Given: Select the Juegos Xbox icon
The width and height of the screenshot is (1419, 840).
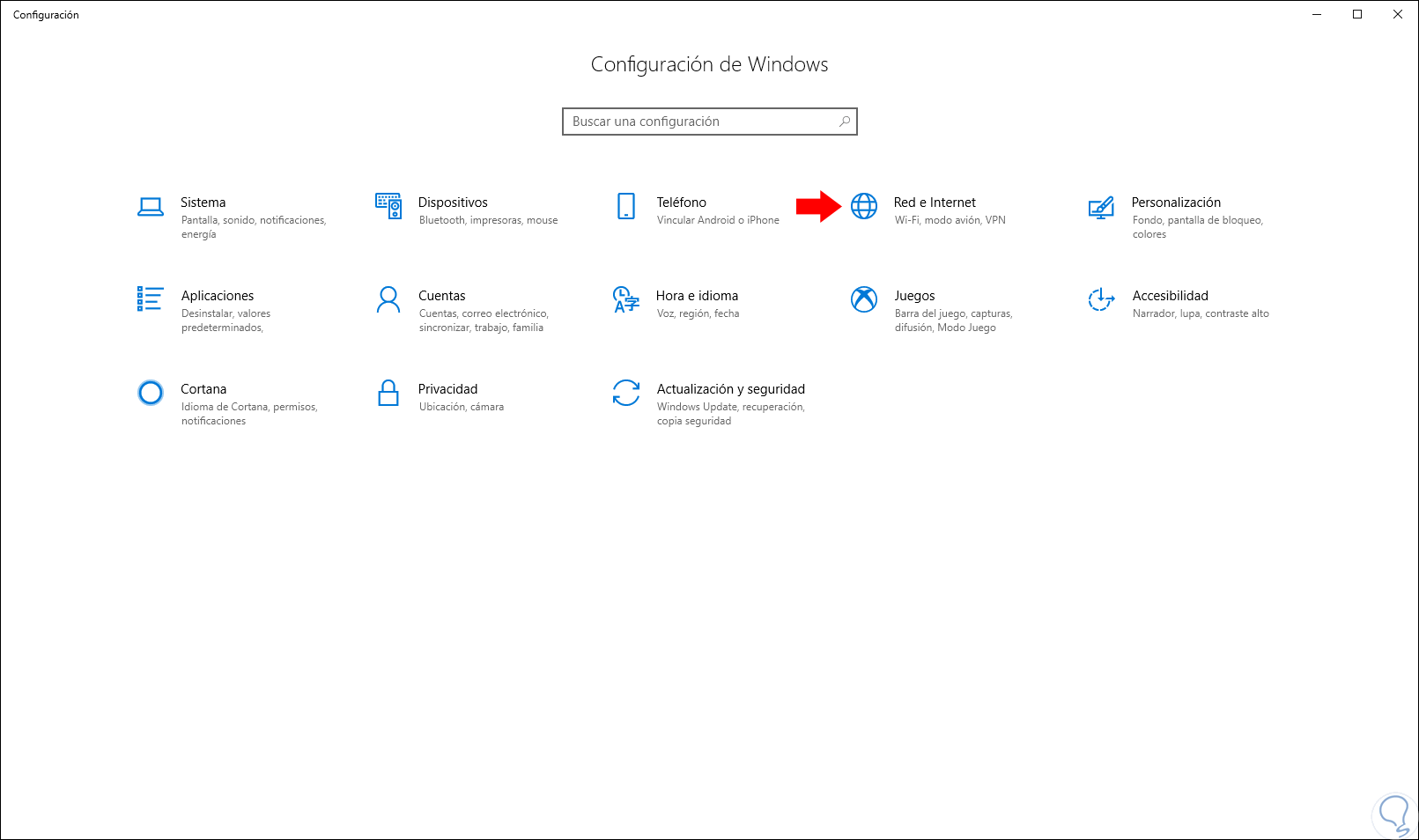Looking at the screenshot, I should 864,299.
